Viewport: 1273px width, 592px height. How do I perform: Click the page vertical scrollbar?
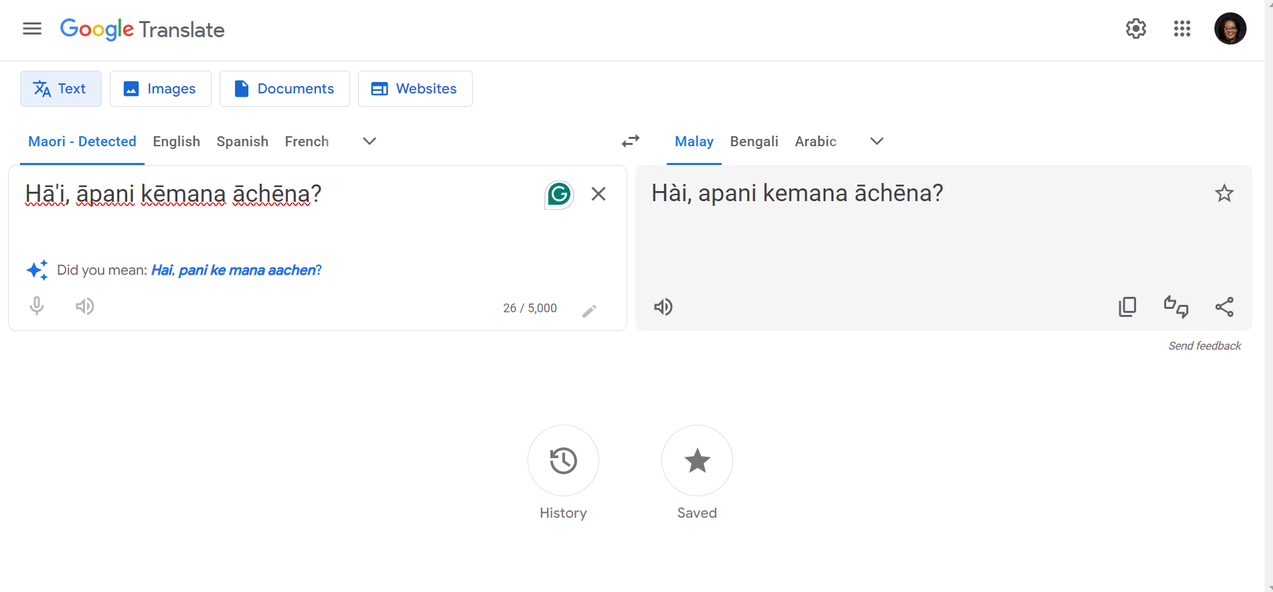[x=1268, y=296]
